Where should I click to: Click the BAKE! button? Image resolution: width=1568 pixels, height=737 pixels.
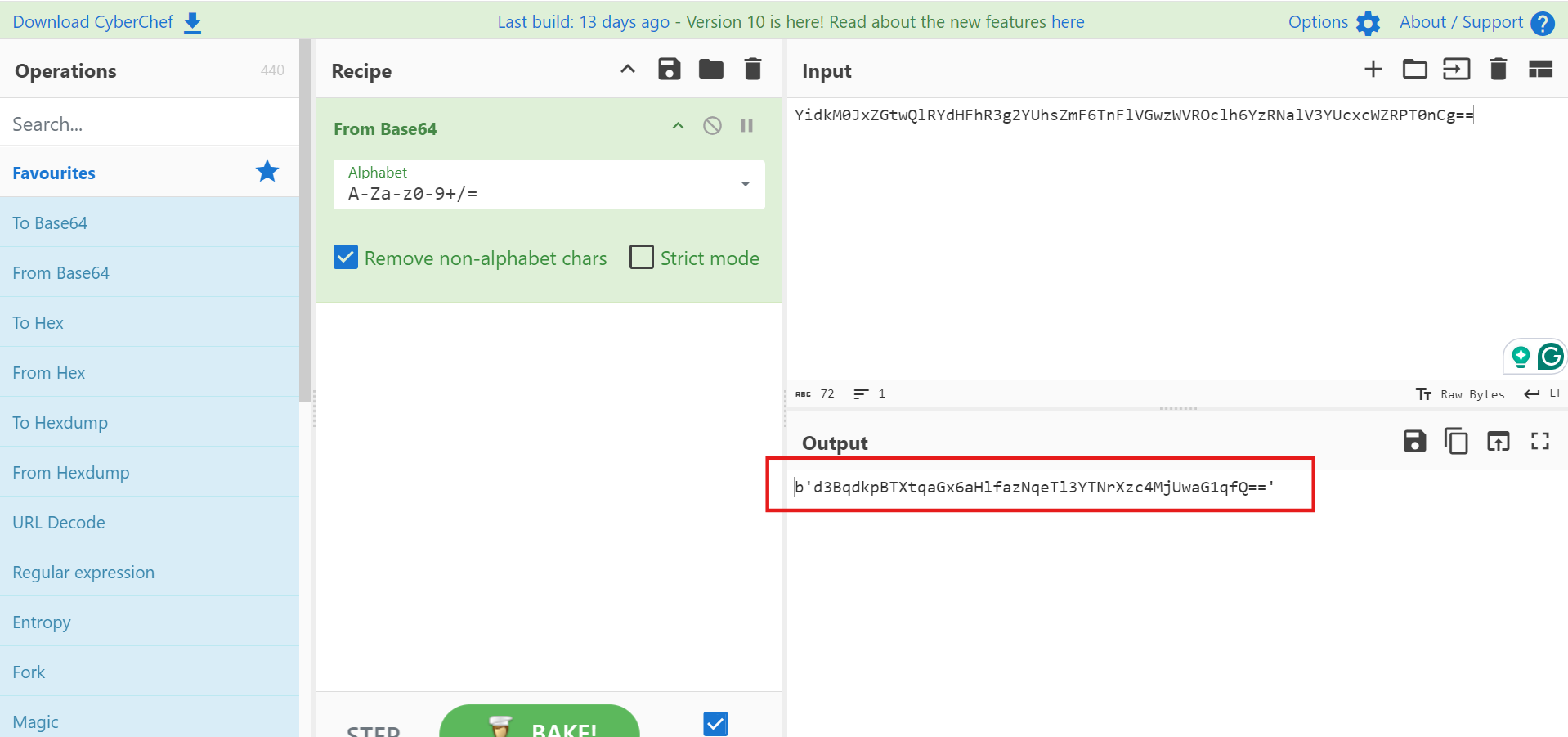540,721
